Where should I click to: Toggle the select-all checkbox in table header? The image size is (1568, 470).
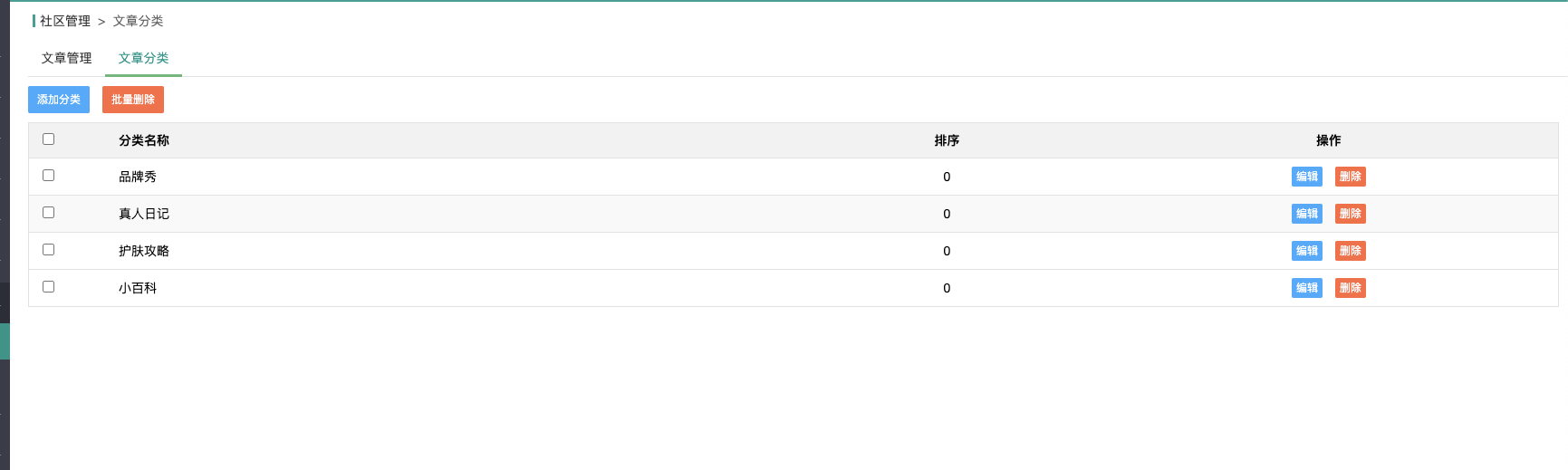[49, 139]
